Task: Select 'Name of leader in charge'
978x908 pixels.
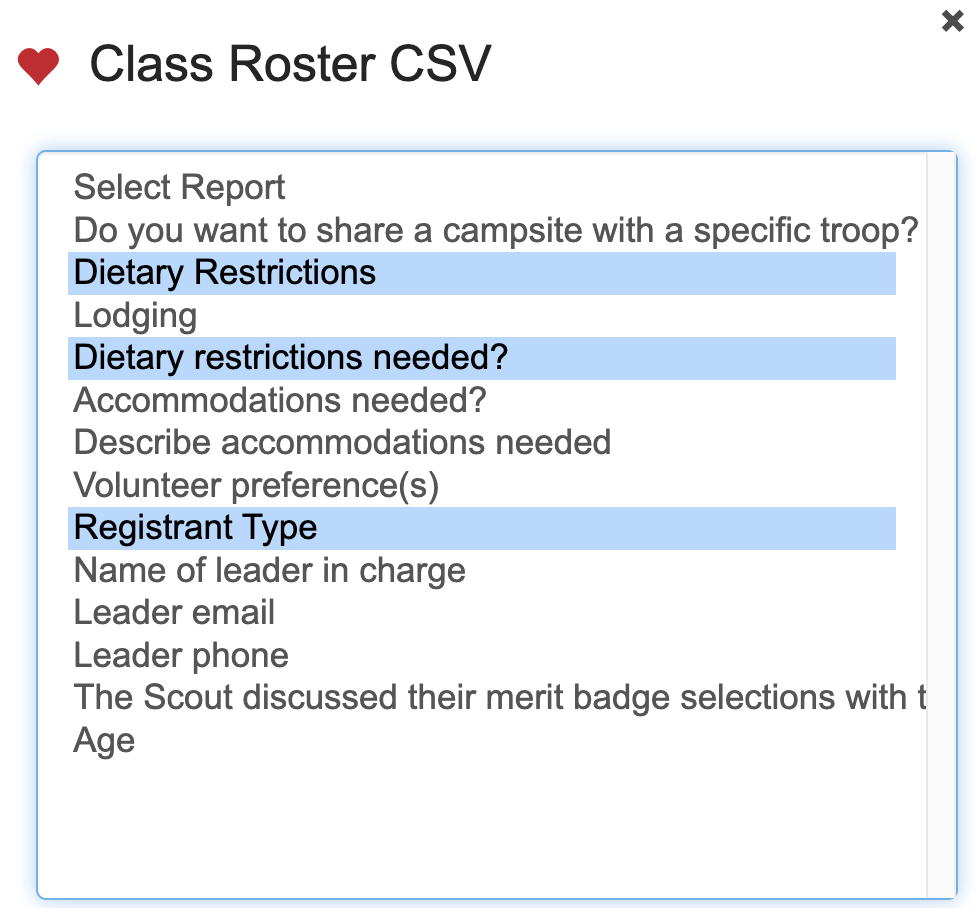Action: 270,570
